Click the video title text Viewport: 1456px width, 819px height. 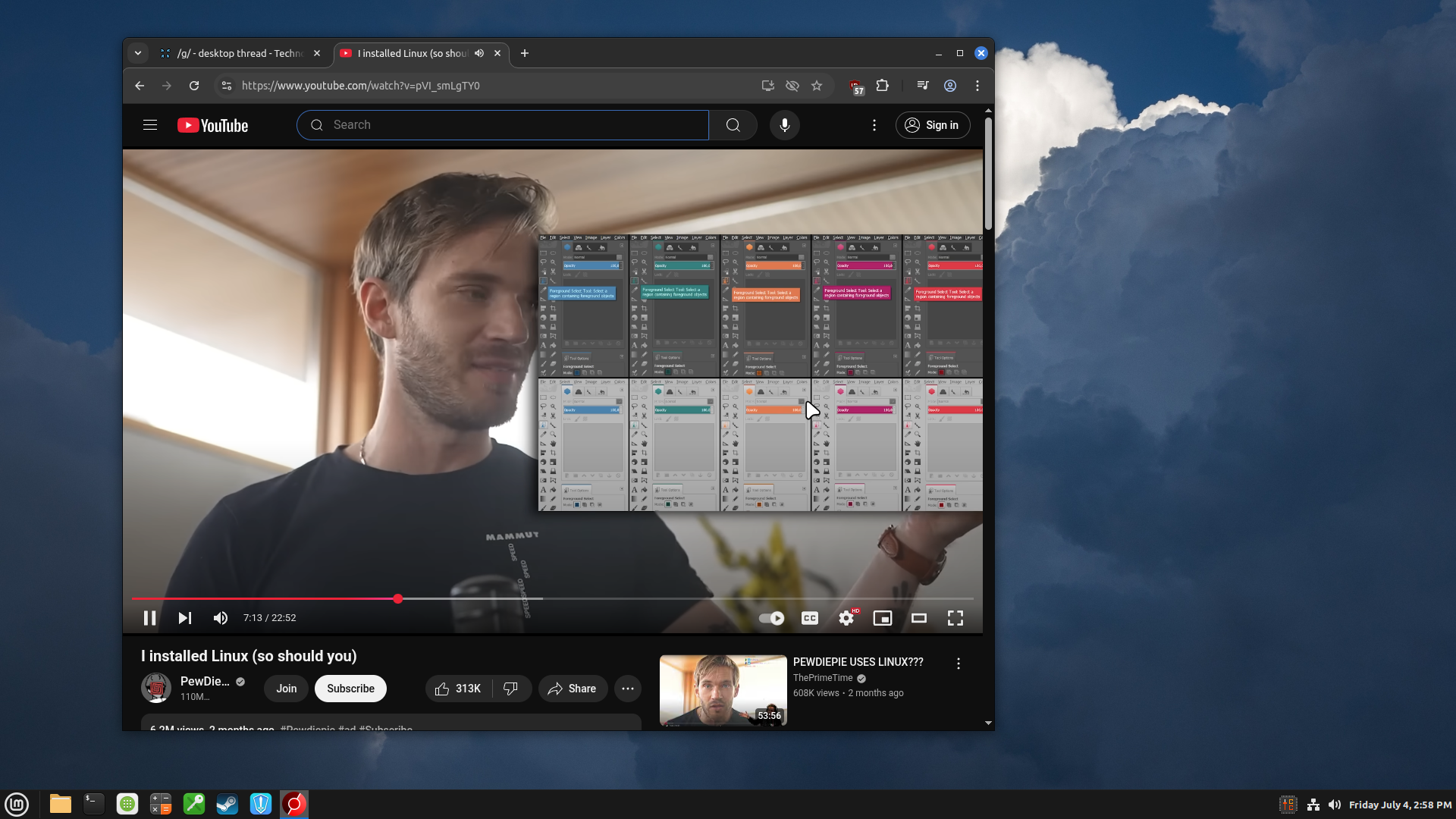(x=249, y=656)
